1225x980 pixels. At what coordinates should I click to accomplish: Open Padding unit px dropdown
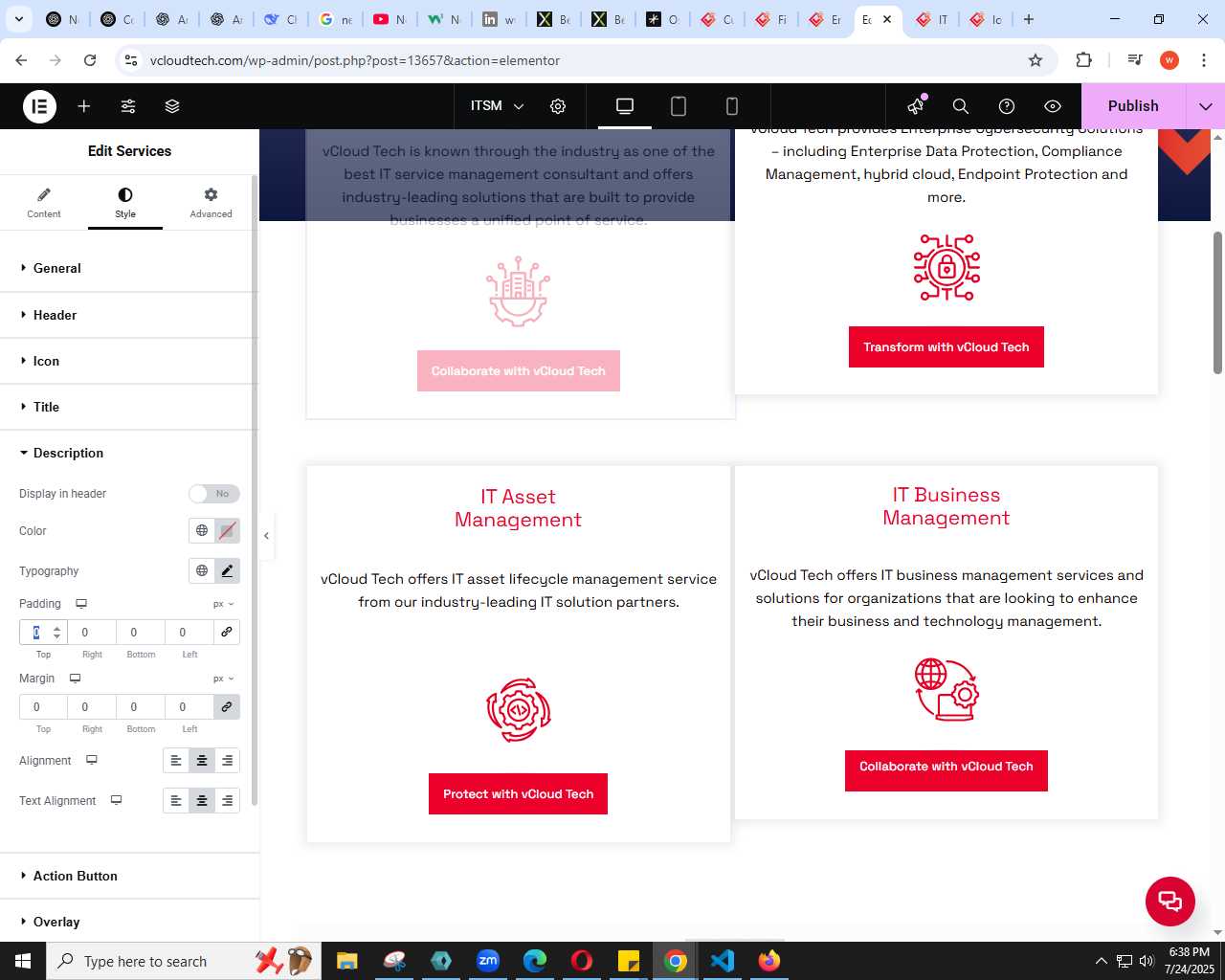coord(224,604)
